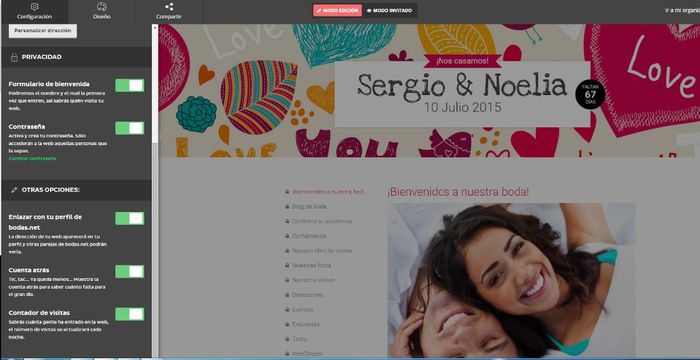Switch to the Diseño tab
This screenshot has height=360, width=700.
pos(102,12)
